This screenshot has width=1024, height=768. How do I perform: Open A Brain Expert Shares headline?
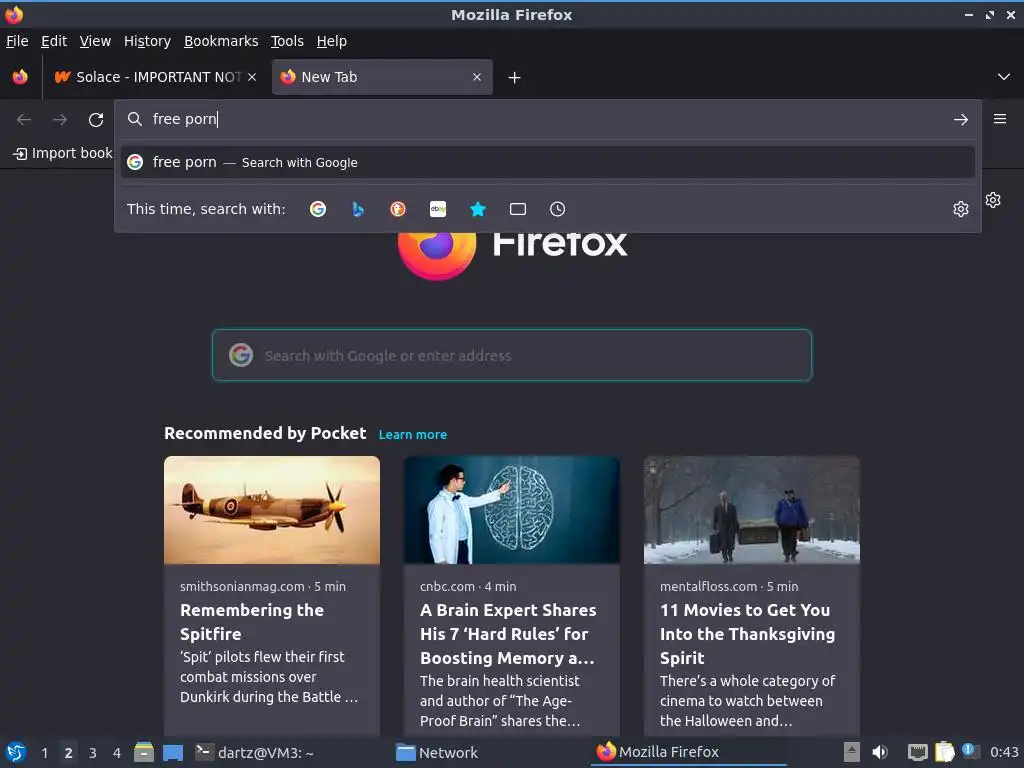point(508,633)
